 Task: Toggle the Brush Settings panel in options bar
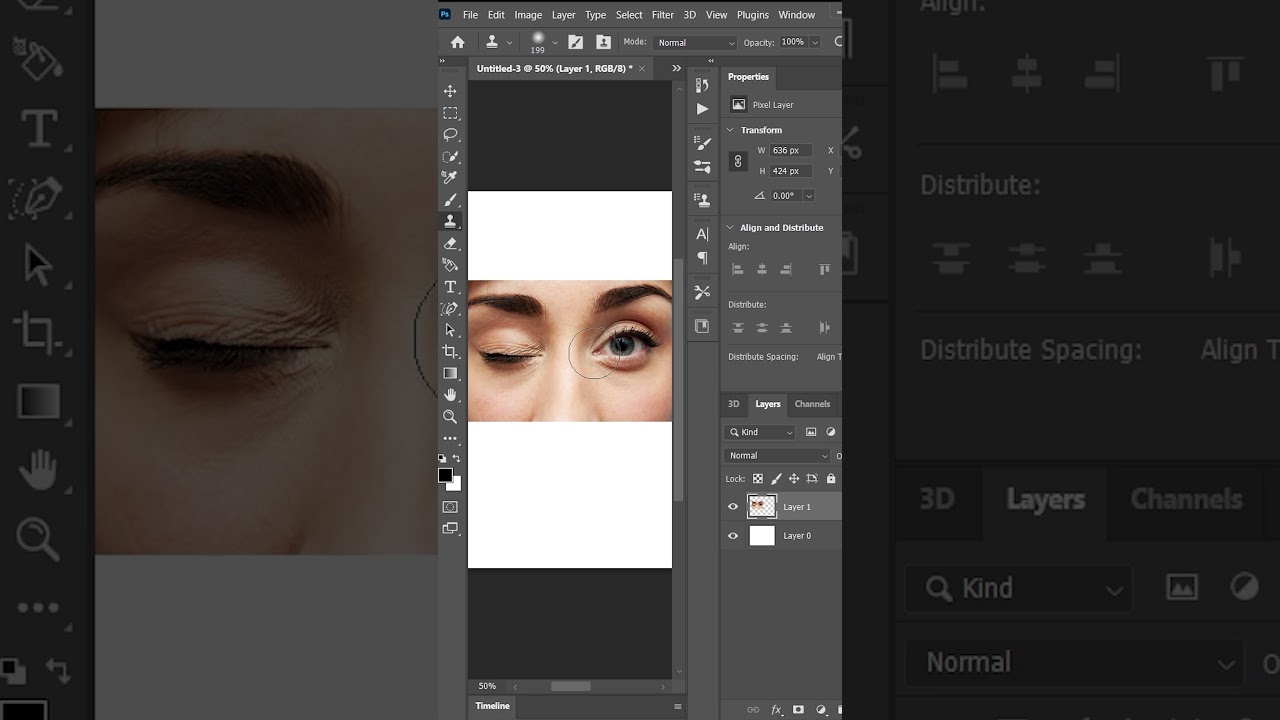pos(575,42)
